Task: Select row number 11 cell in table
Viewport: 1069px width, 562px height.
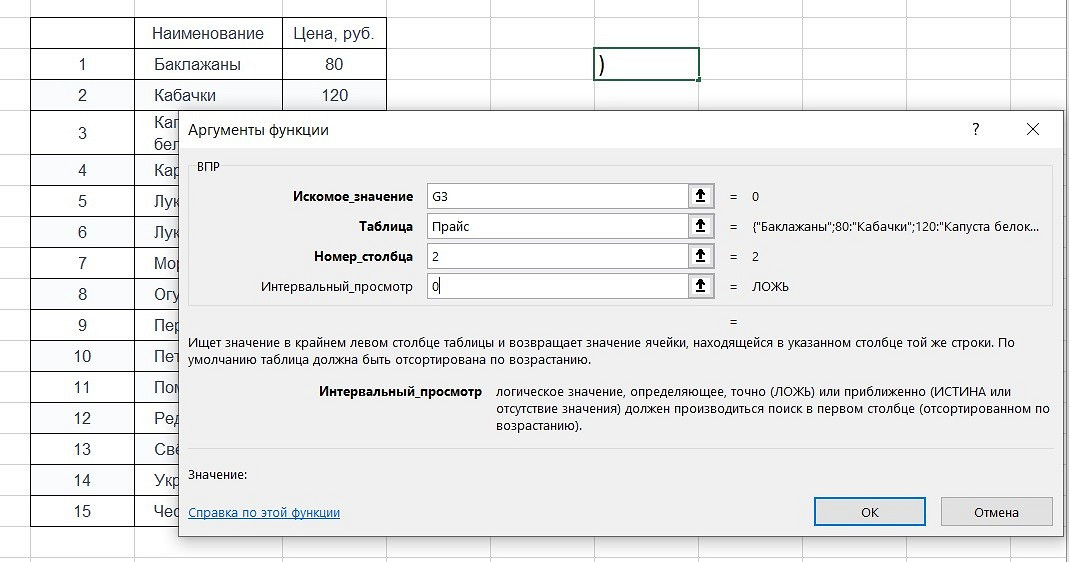Action: 82,387
